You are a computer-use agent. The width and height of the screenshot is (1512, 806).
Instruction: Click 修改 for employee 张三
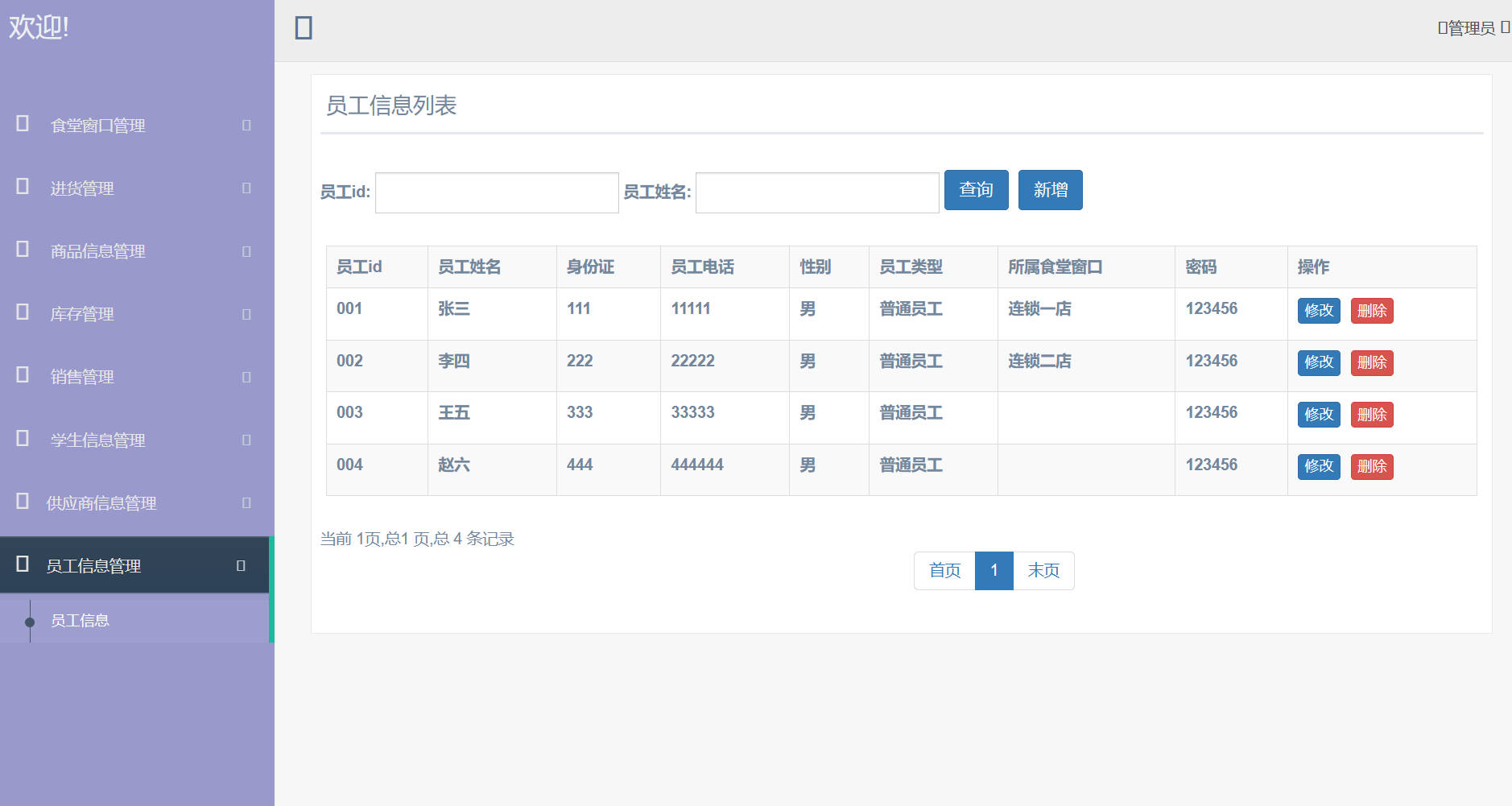1318,310
